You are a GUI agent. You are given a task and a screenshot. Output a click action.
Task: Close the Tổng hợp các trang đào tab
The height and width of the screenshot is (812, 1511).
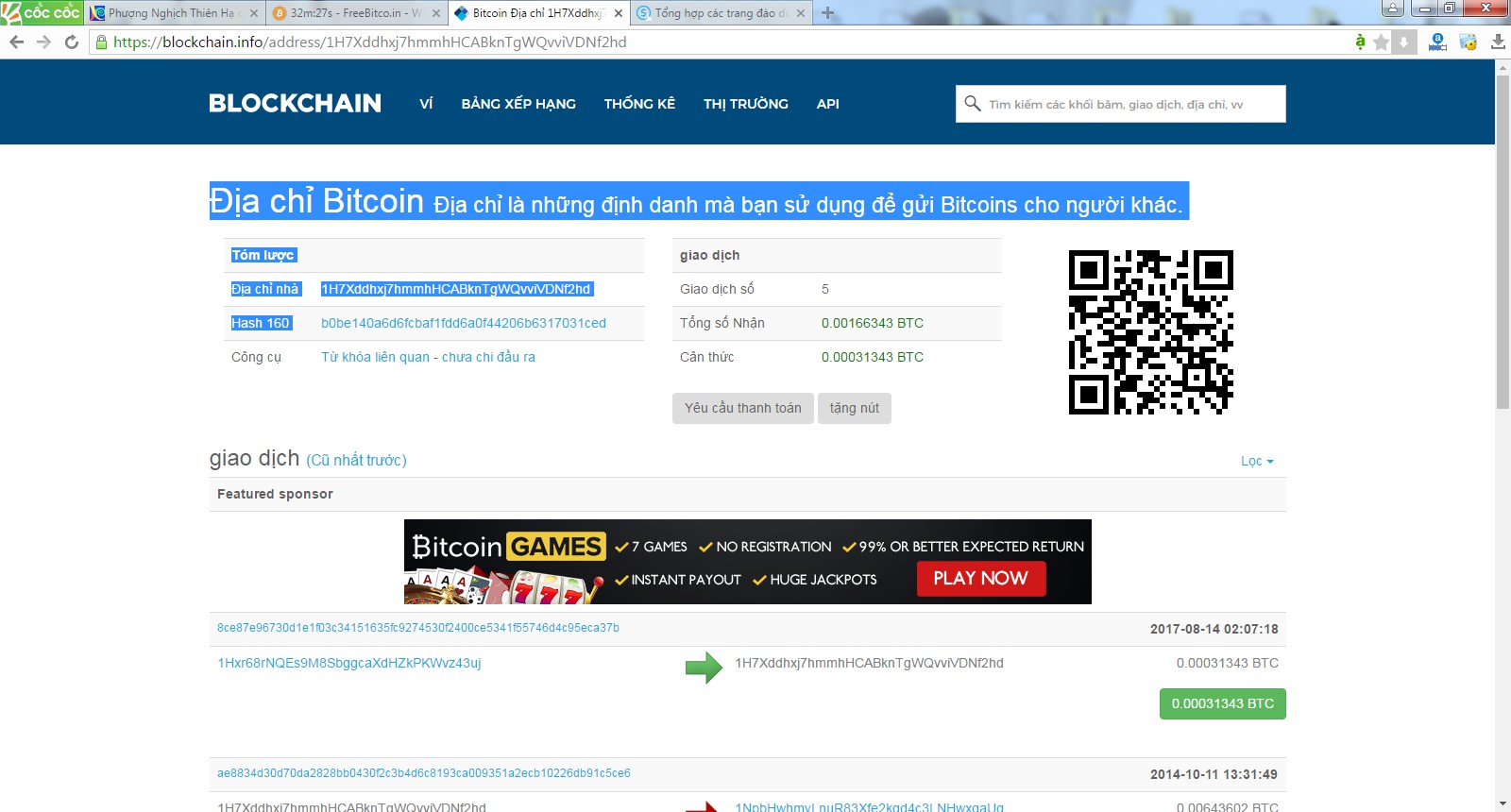(x=801, y=13)
